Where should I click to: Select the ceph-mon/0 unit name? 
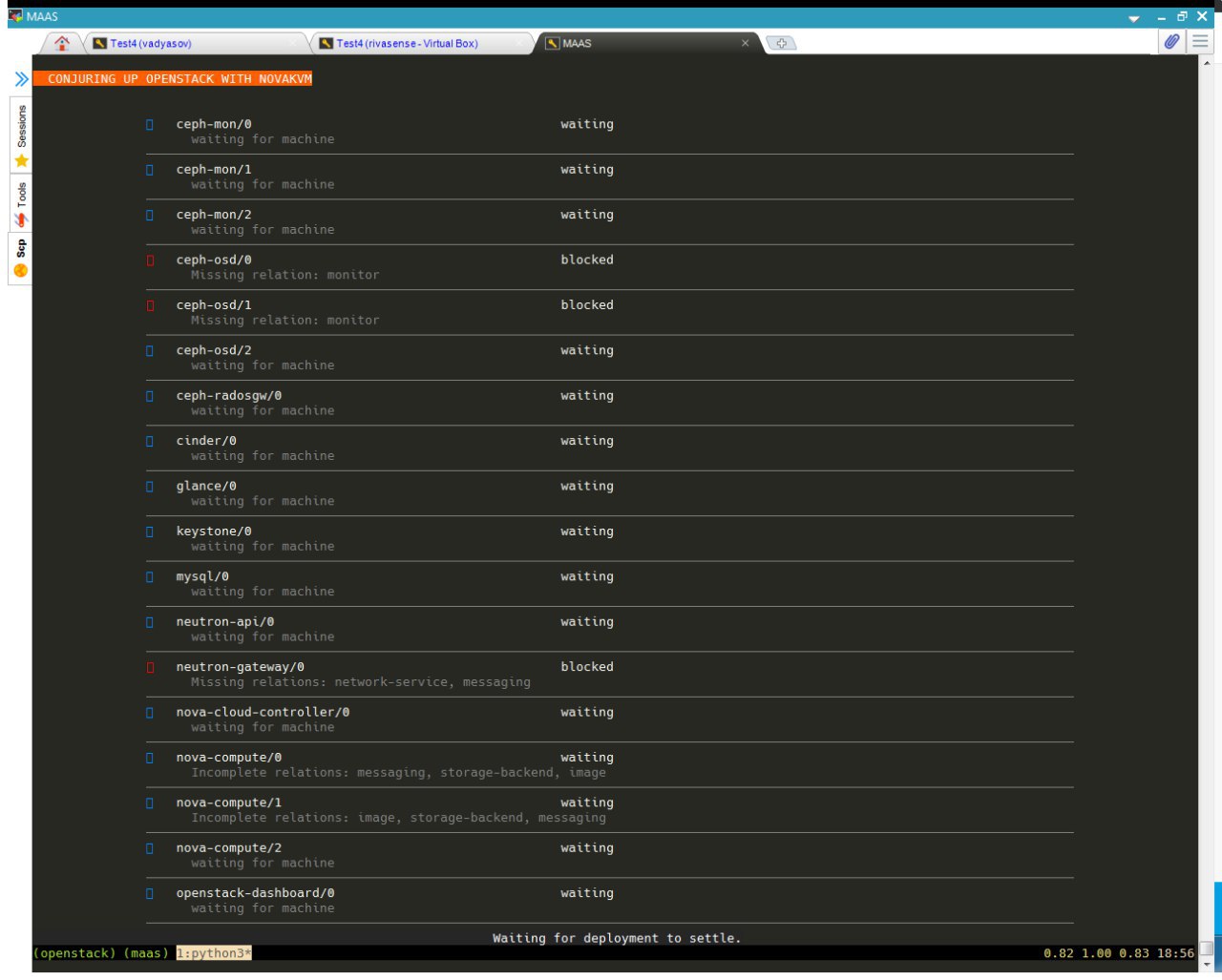214,124
